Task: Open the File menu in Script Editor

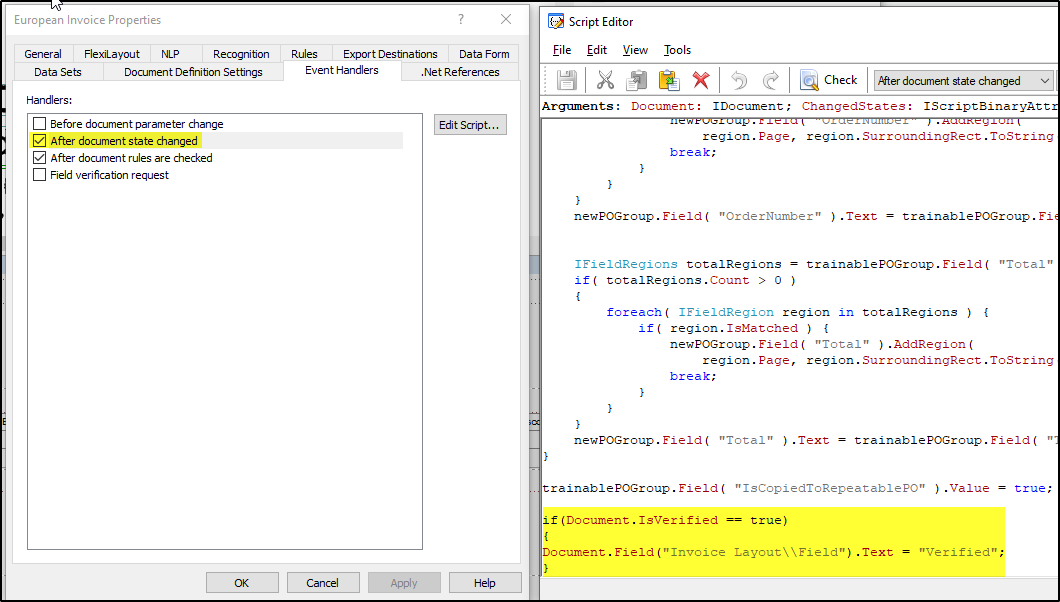Action: (562, 50)
